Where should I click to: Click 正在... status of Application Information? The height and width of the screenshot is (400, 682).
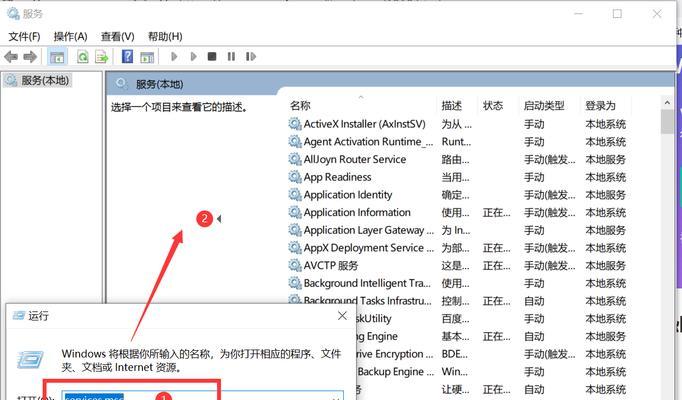click(496, 212)
